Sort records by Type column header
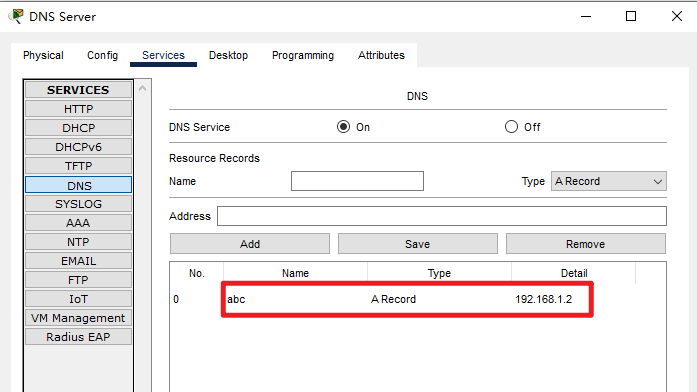 click(439, 273)
